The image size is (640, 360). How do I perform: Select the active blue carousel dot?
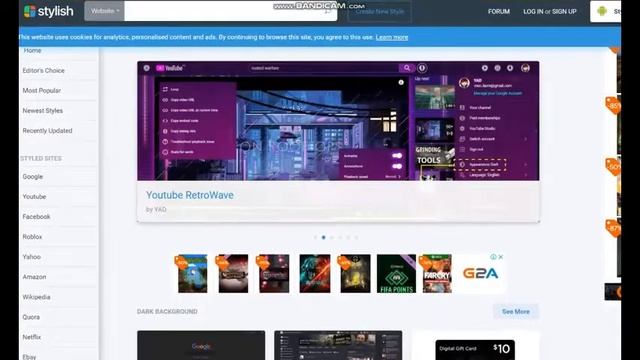pyautogui.click(x=324, y=237)
